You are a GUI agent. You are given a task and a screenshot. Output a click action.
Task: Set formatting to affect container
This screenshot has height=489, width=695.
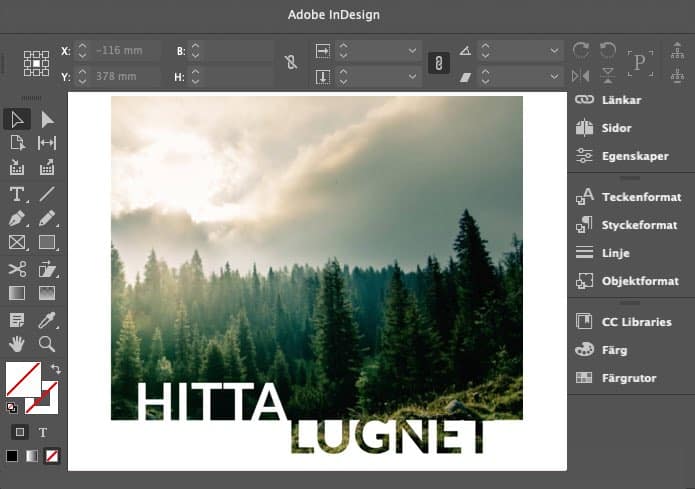[20, 432]
